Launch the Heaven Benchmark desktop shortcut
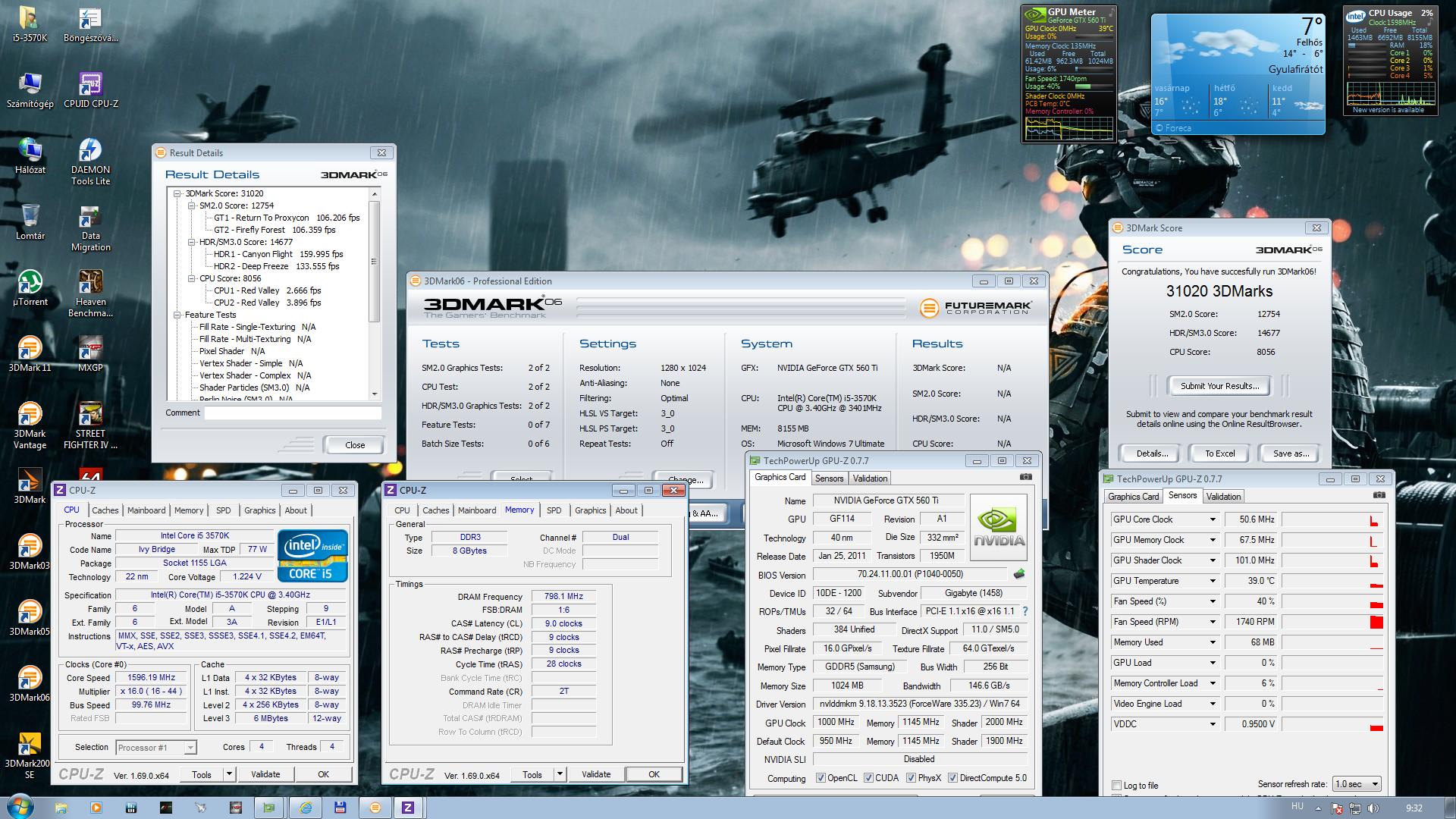1456x819 pixels. coord(90,293)
